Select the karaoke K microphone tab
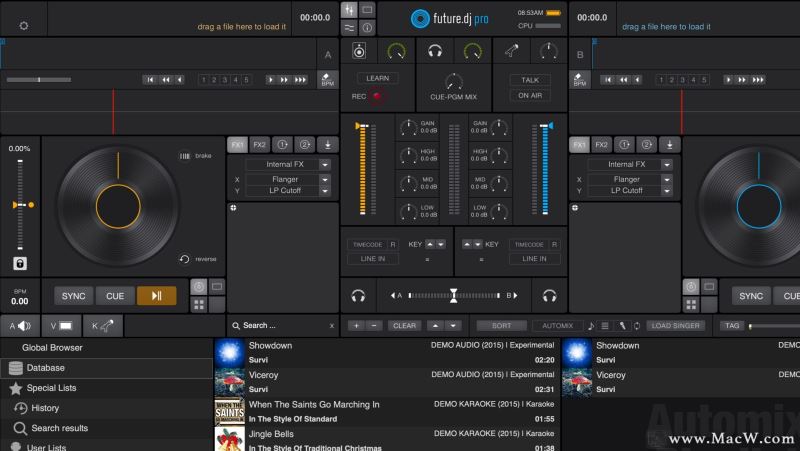800x451 pixels. (x=103, y=326)
